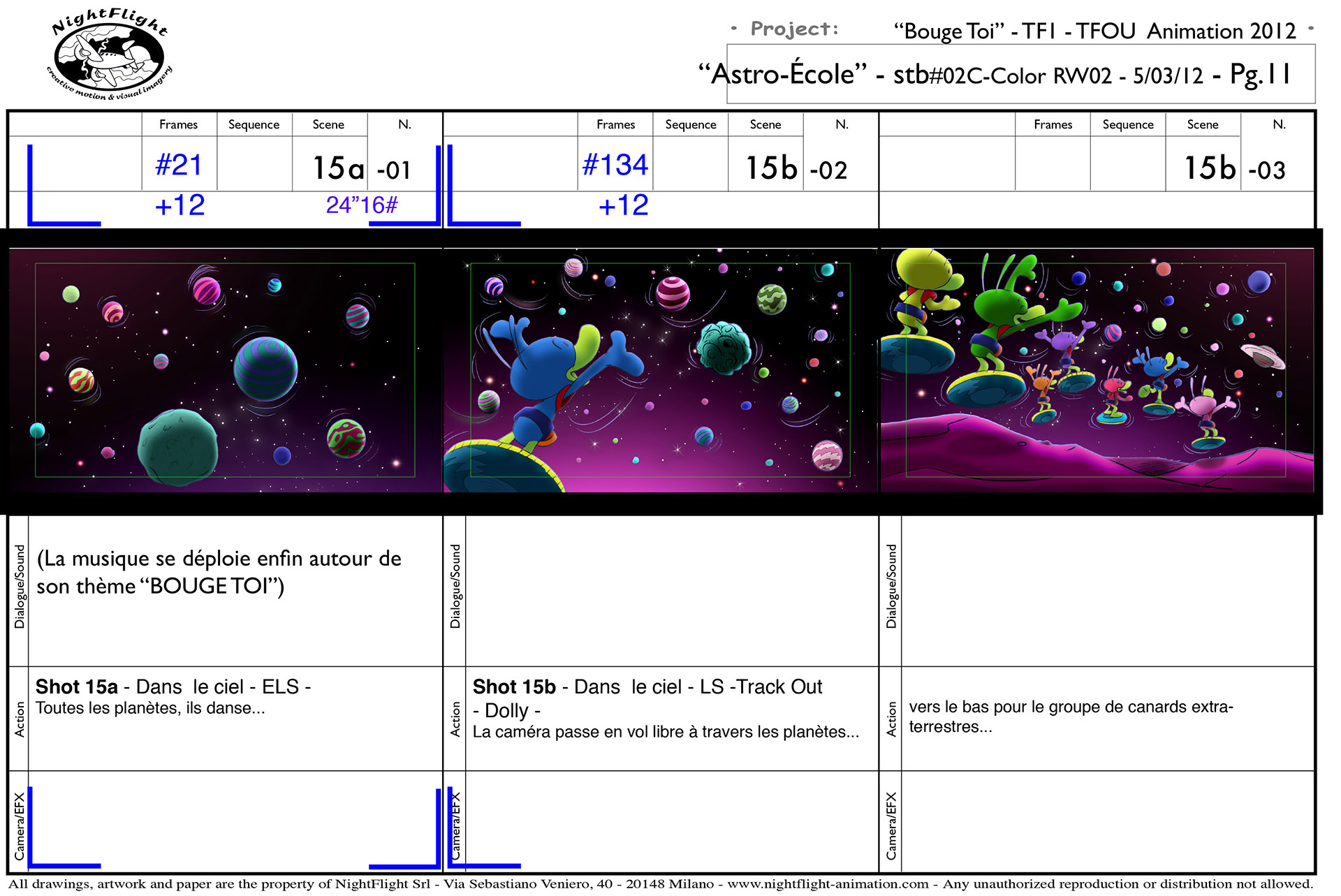Click "La caméra passe en vol libre" sentence
Viewport: 1341px width, 896px height.
pos(666,732)
